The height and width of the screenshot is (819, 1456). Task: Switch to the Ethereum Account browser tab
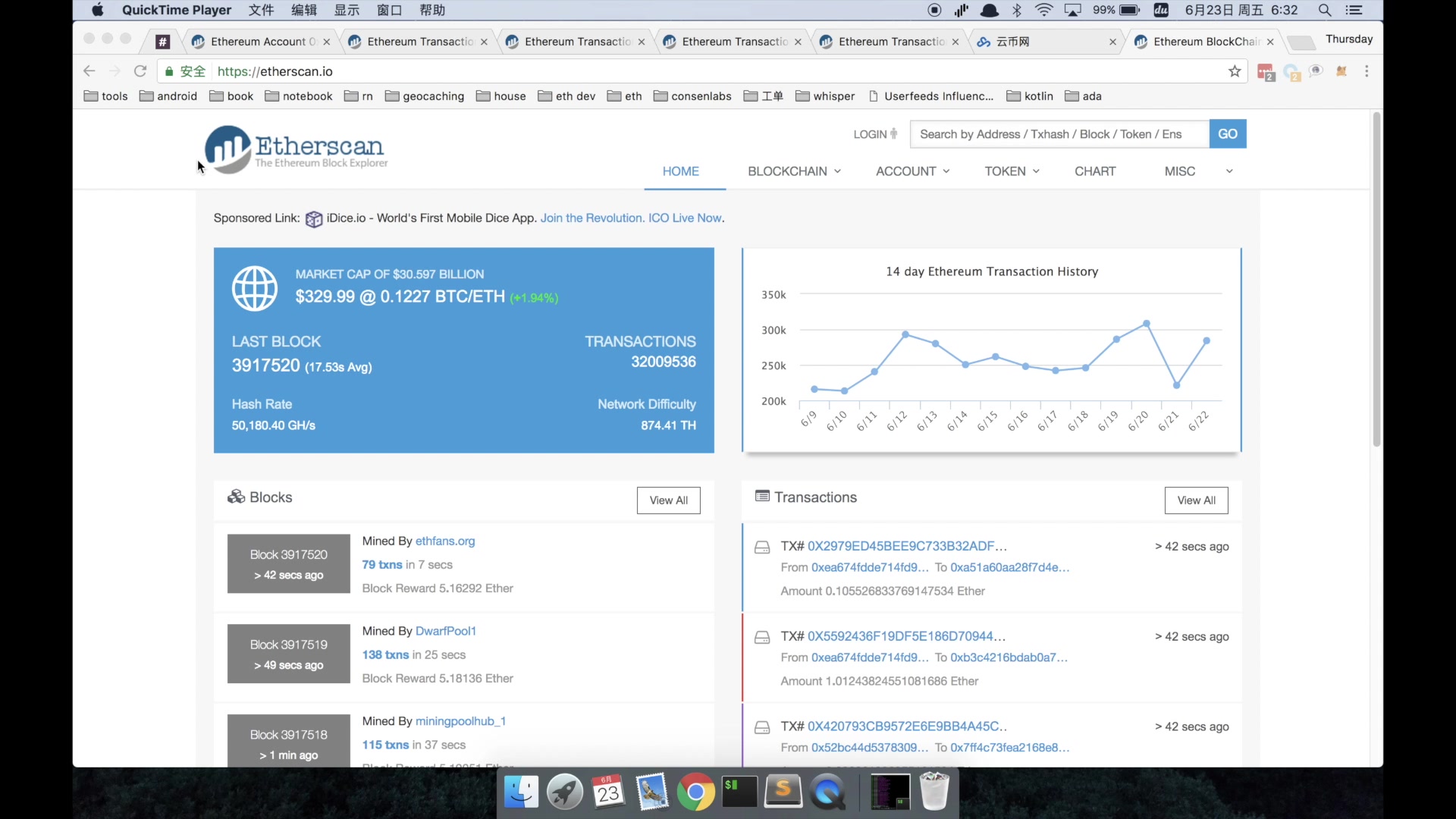tap(262, 42)
